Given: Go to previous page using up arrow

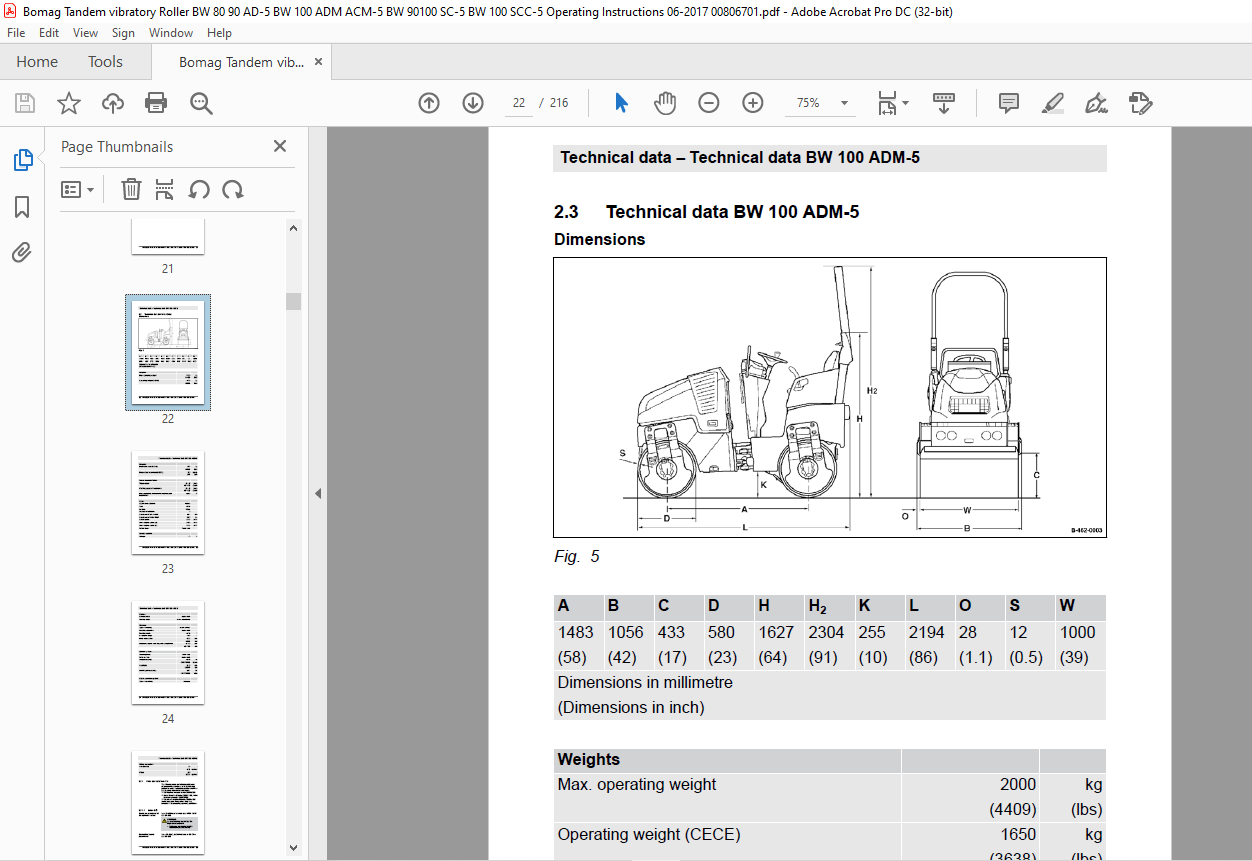Looking at the screenshot, I should 429,103.
